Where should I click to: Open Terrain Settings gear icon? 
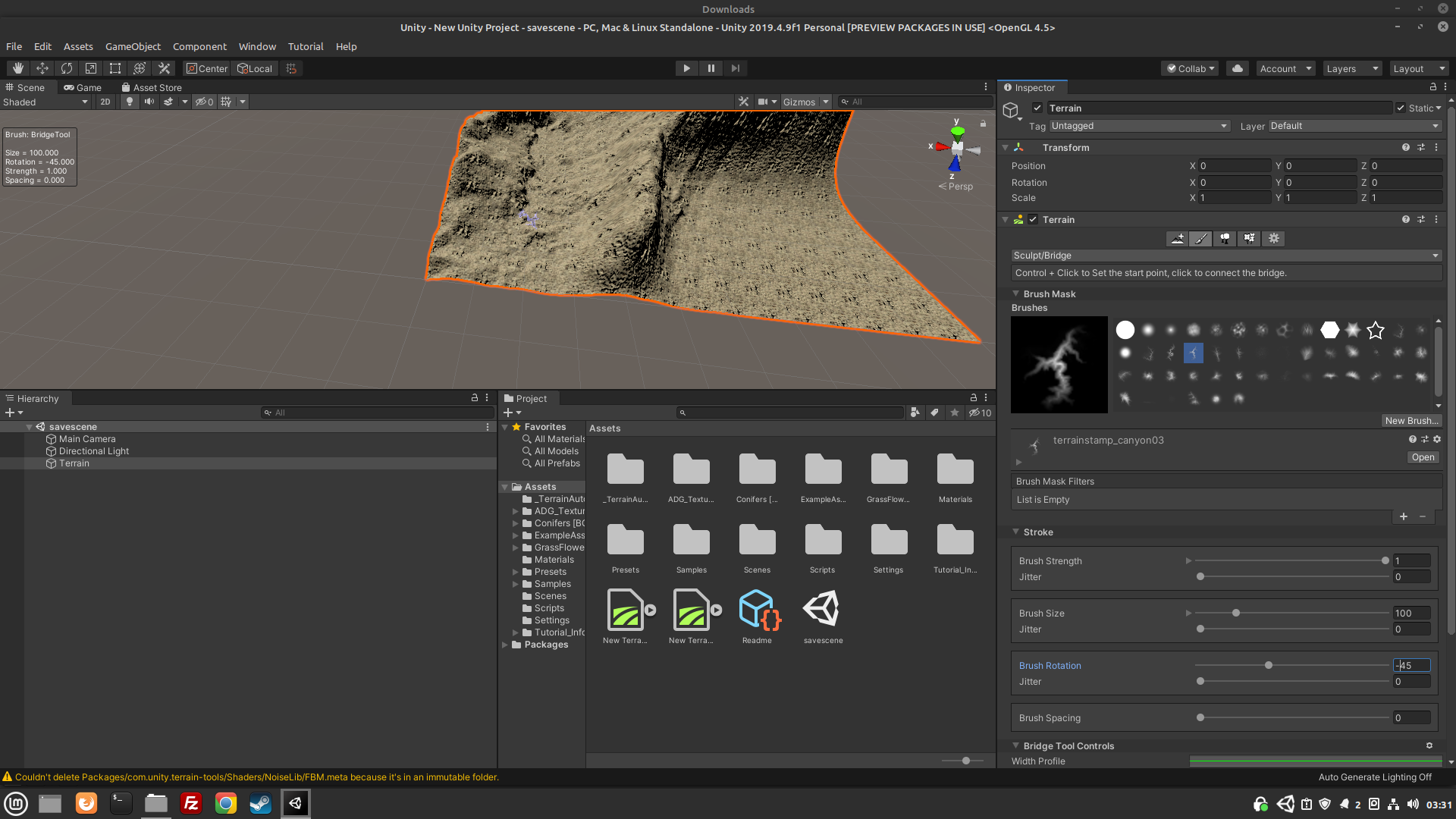(1274, 239)
